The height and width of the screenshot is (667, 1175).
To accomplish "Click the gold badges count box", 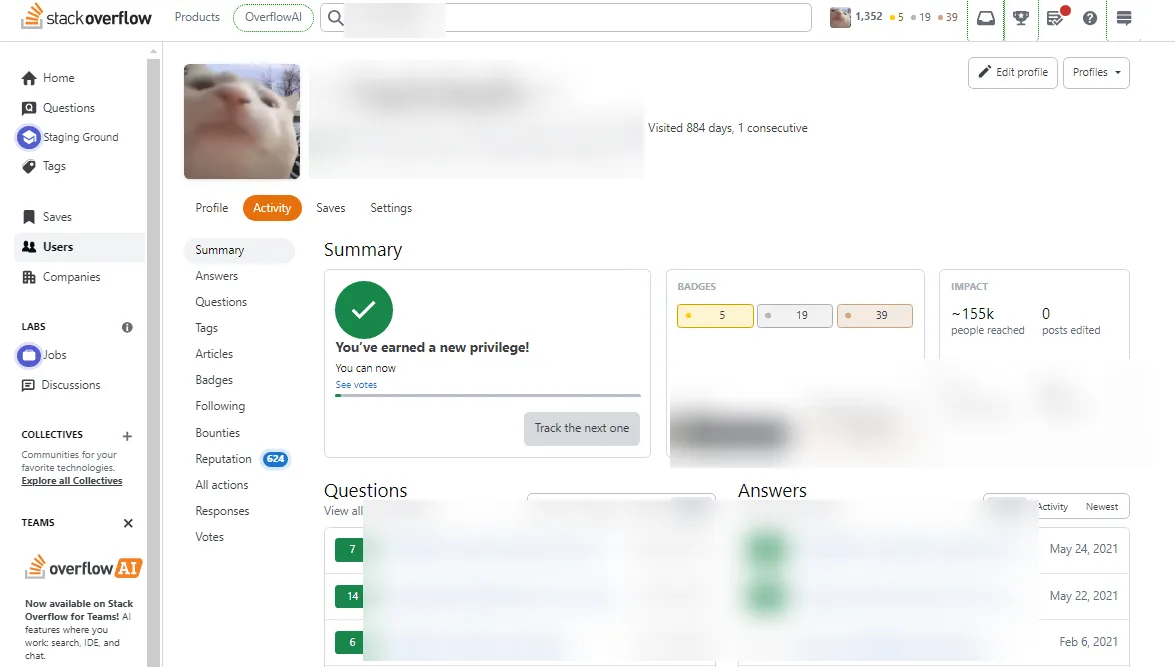I will 715,316.
